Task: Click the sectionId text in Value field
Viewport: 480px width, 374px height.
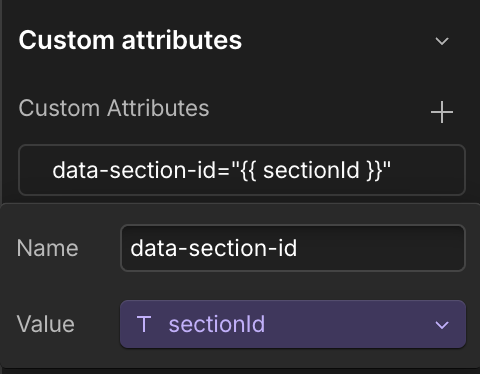Action: click(x=217, y=324)
